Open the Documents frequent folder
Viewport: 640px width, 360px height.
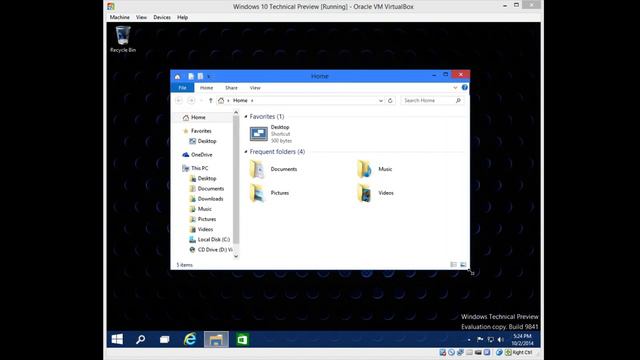(x=273, y=169)
